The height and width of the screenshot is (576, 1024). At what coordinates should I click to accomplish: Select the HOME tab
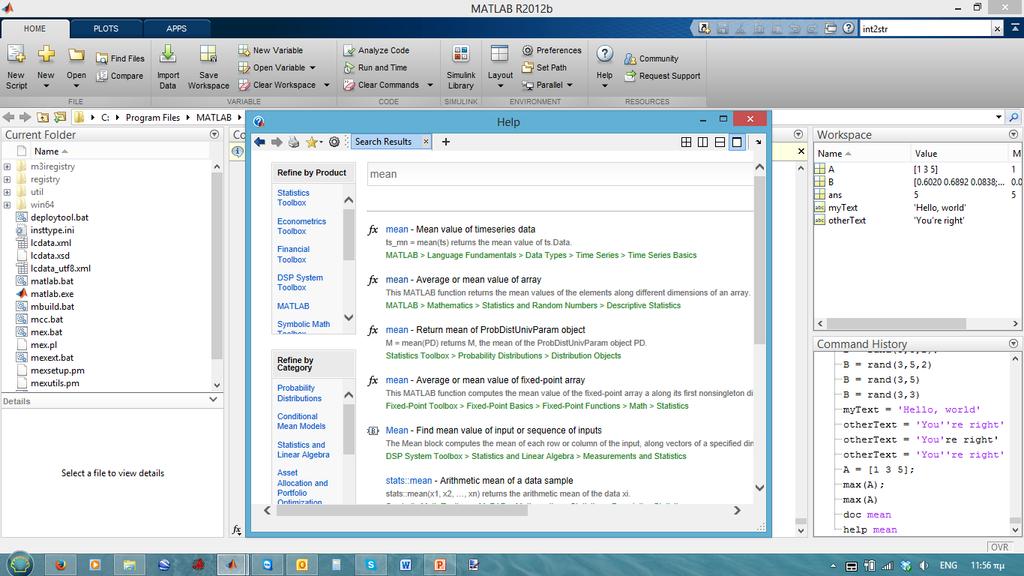[35, 29]
